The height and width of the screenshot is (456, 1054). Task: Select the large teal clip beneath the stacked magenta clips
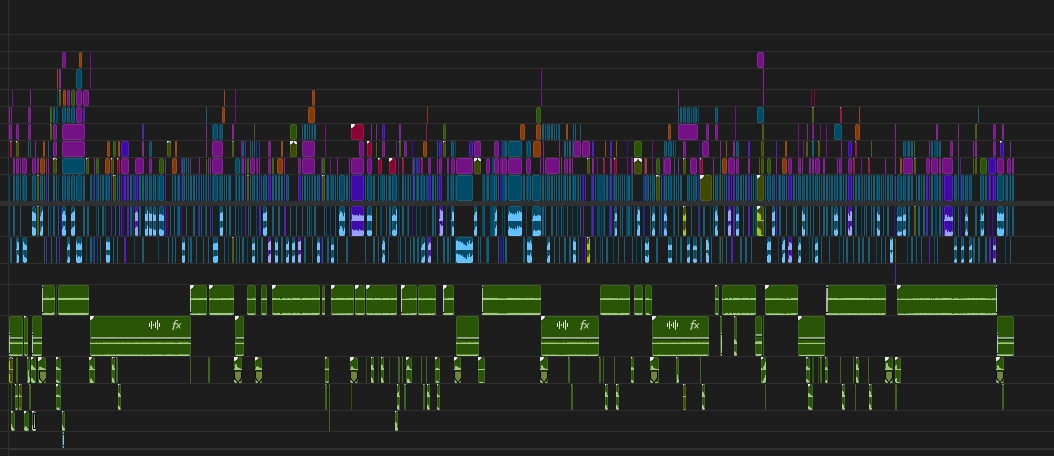pos(73,166)
